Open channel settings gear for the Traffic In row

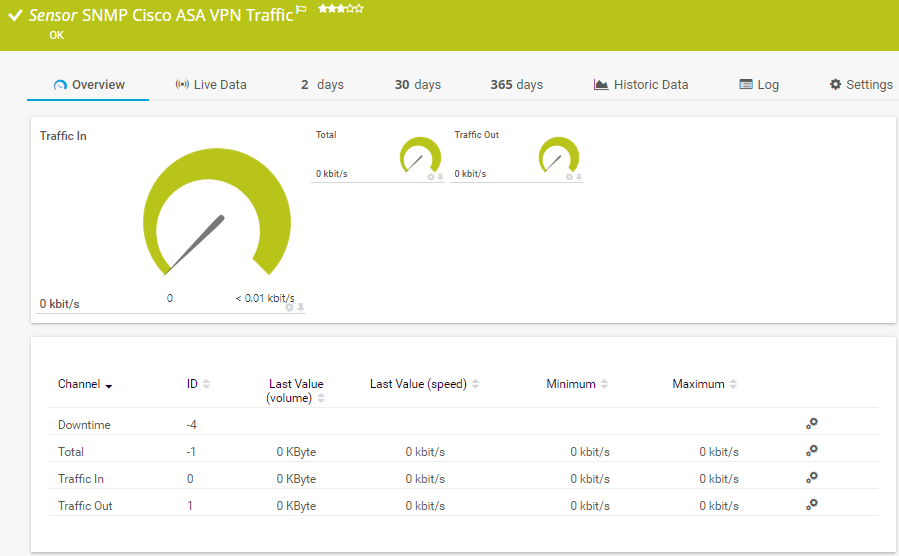812,478
